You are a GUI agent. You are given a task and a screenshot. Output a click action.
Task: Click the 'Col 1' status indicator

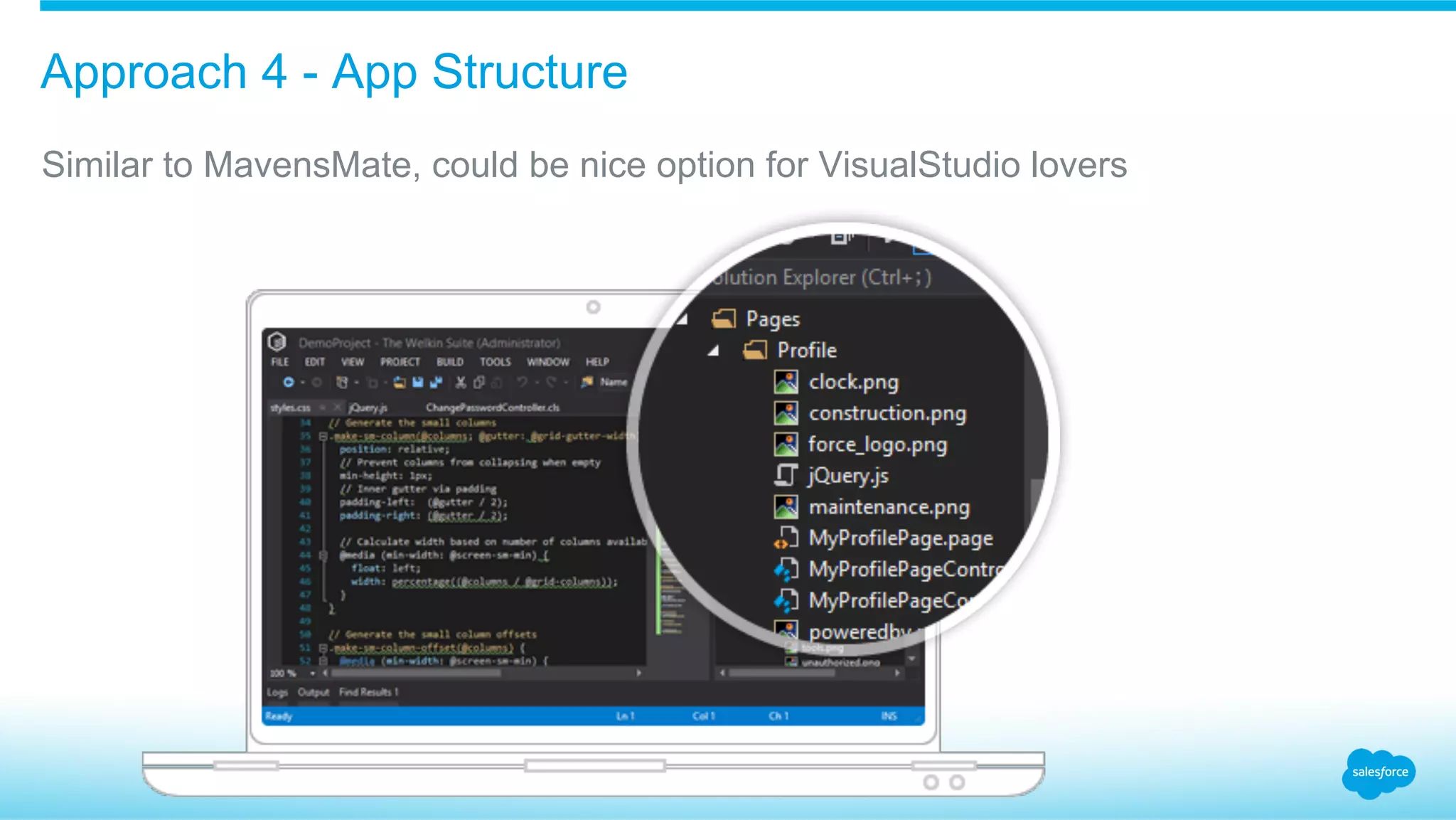[704, 716]
